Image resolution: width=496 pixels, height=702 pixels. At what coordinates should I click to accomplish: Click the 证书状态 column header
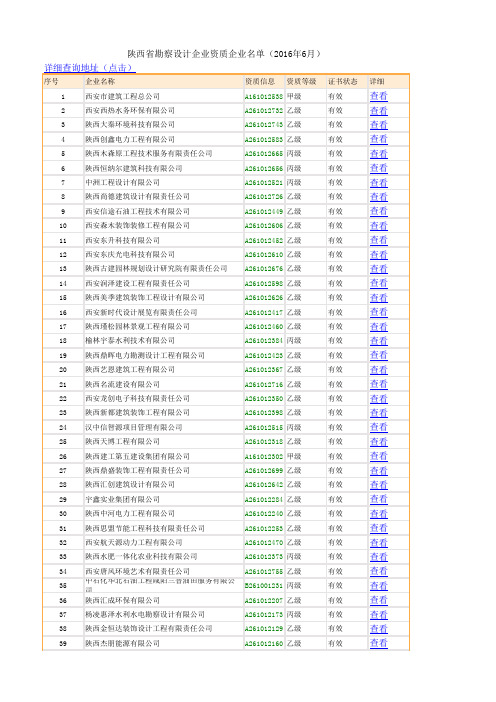click(x=342, y=81)
